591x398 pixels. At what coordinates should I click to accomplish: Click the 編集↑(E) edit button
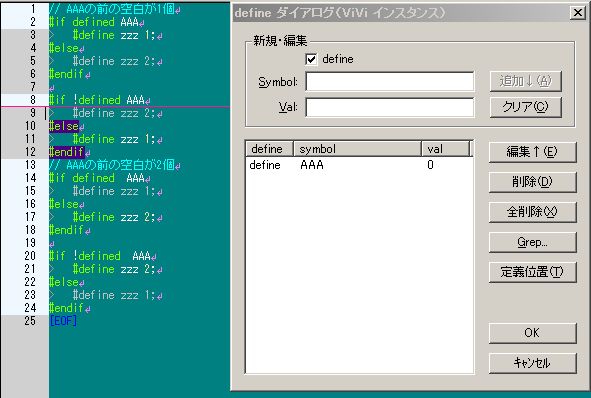point(532,152)
